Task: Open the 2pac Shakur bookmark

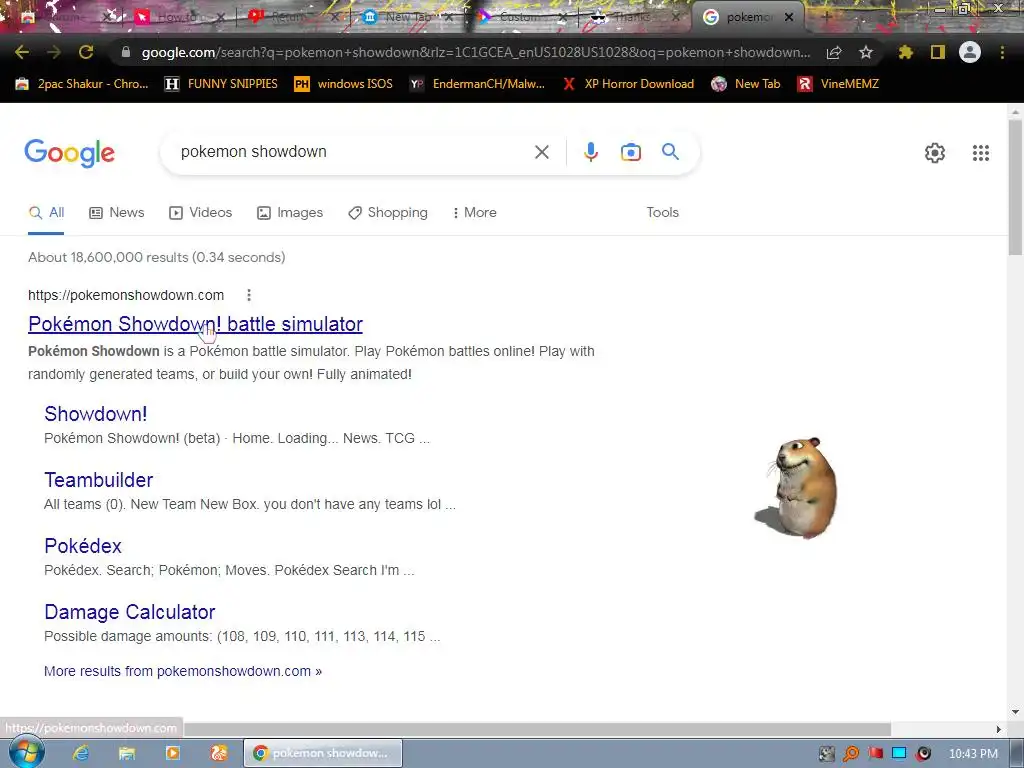Action: [82, 84]
